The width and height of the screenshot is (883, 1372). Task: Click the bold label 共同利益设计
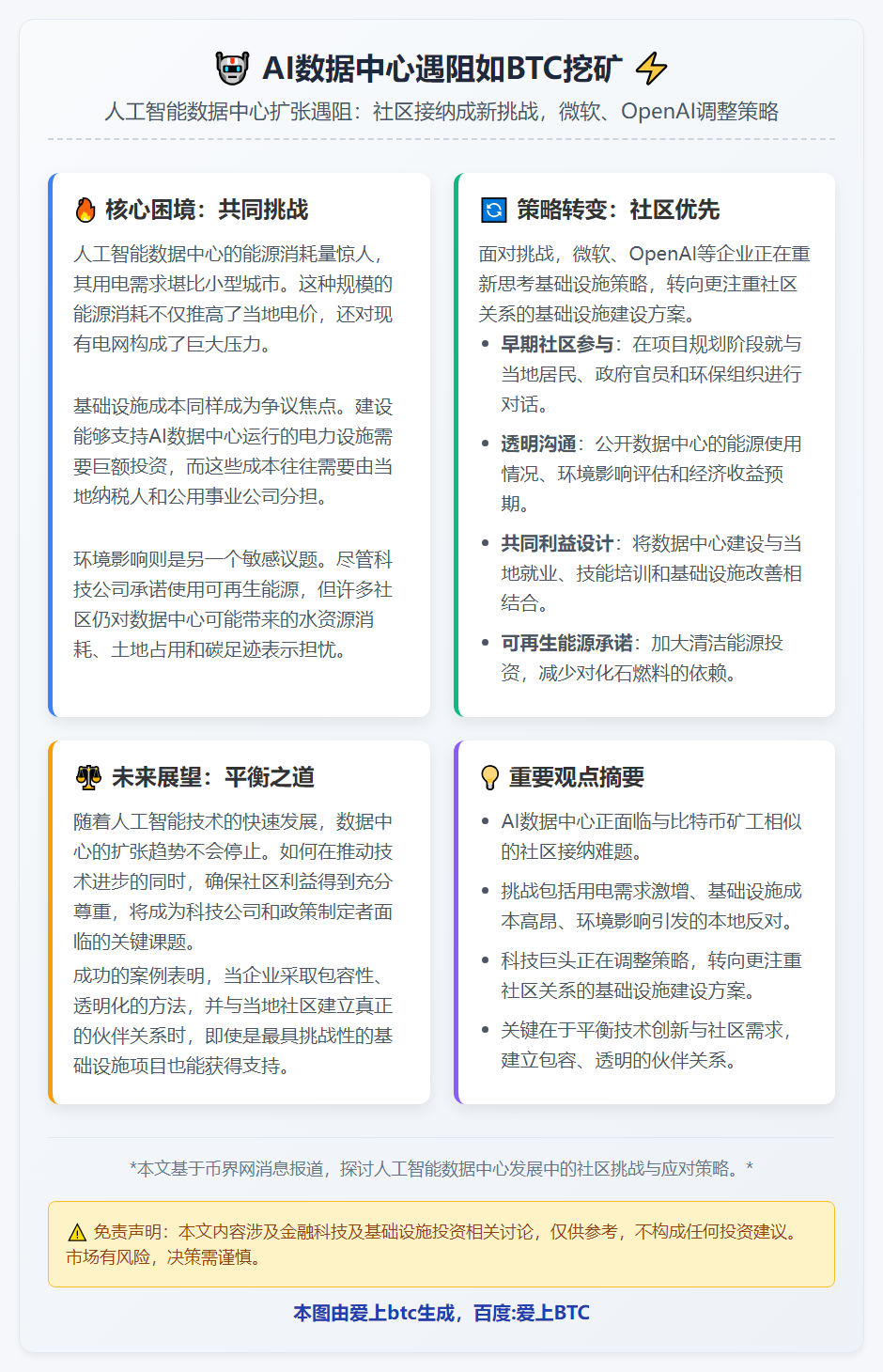pyautogui.click(x=557, y=543)
